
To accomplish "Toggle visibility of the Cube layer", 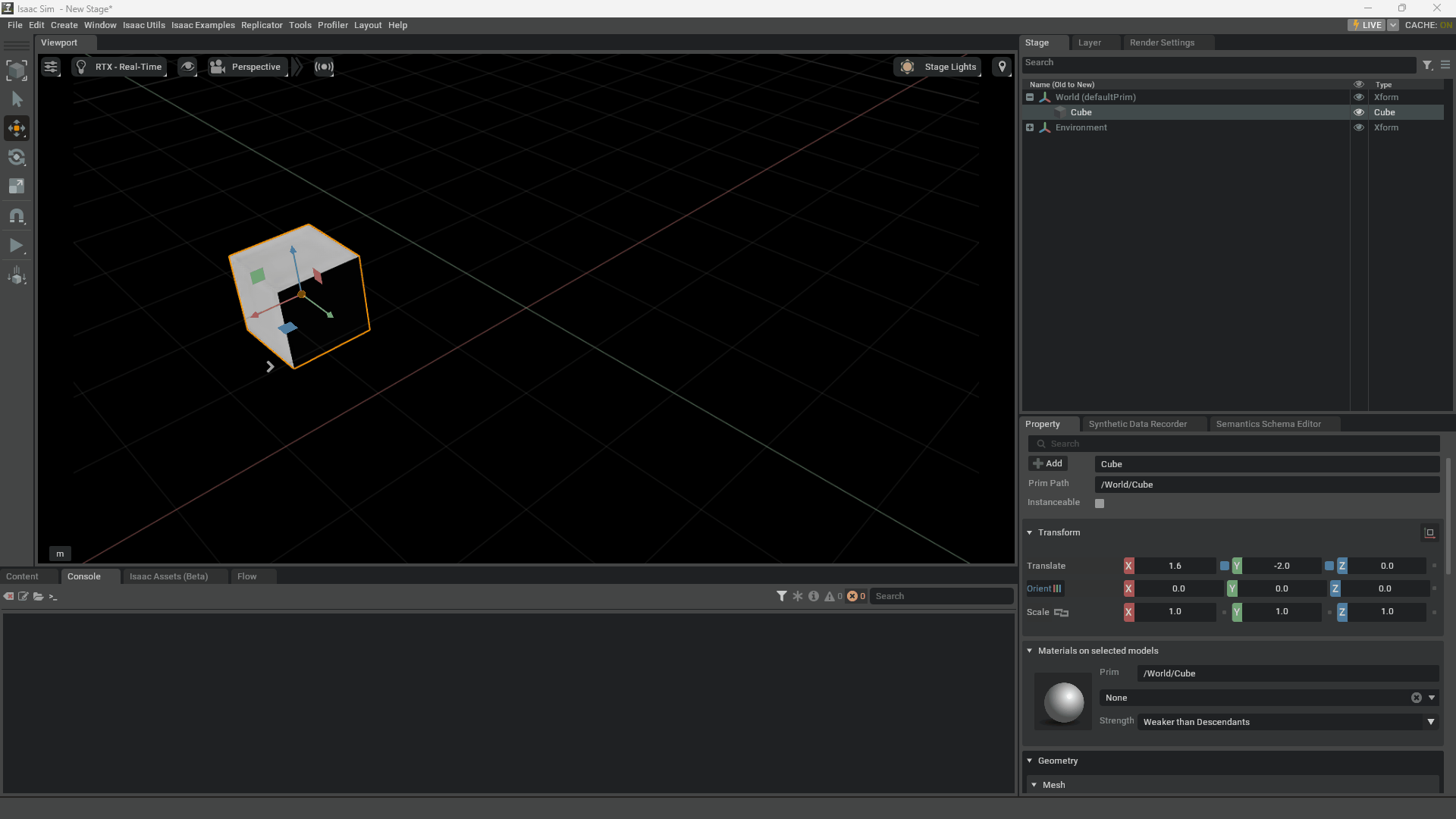I will [1358, 112].
